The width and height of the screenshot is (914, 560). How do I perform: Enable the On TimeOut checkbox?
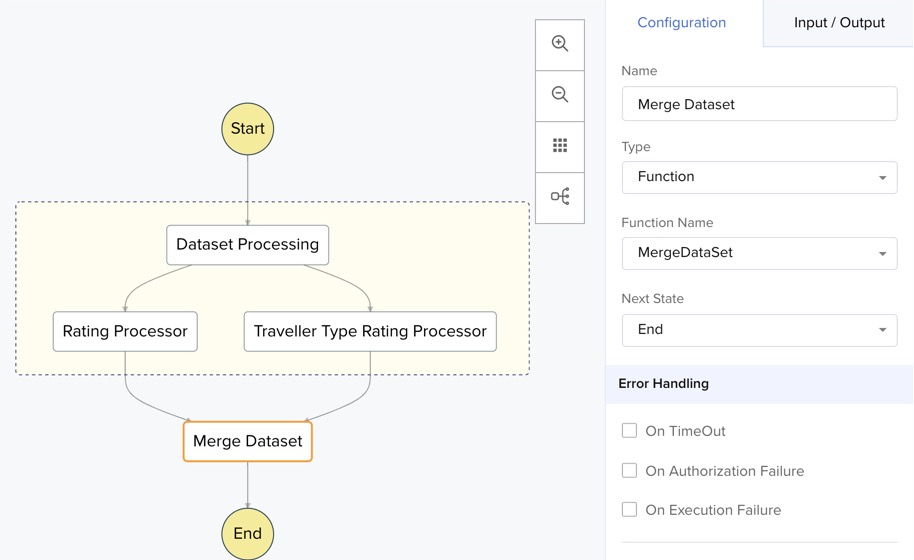(629, 431)
